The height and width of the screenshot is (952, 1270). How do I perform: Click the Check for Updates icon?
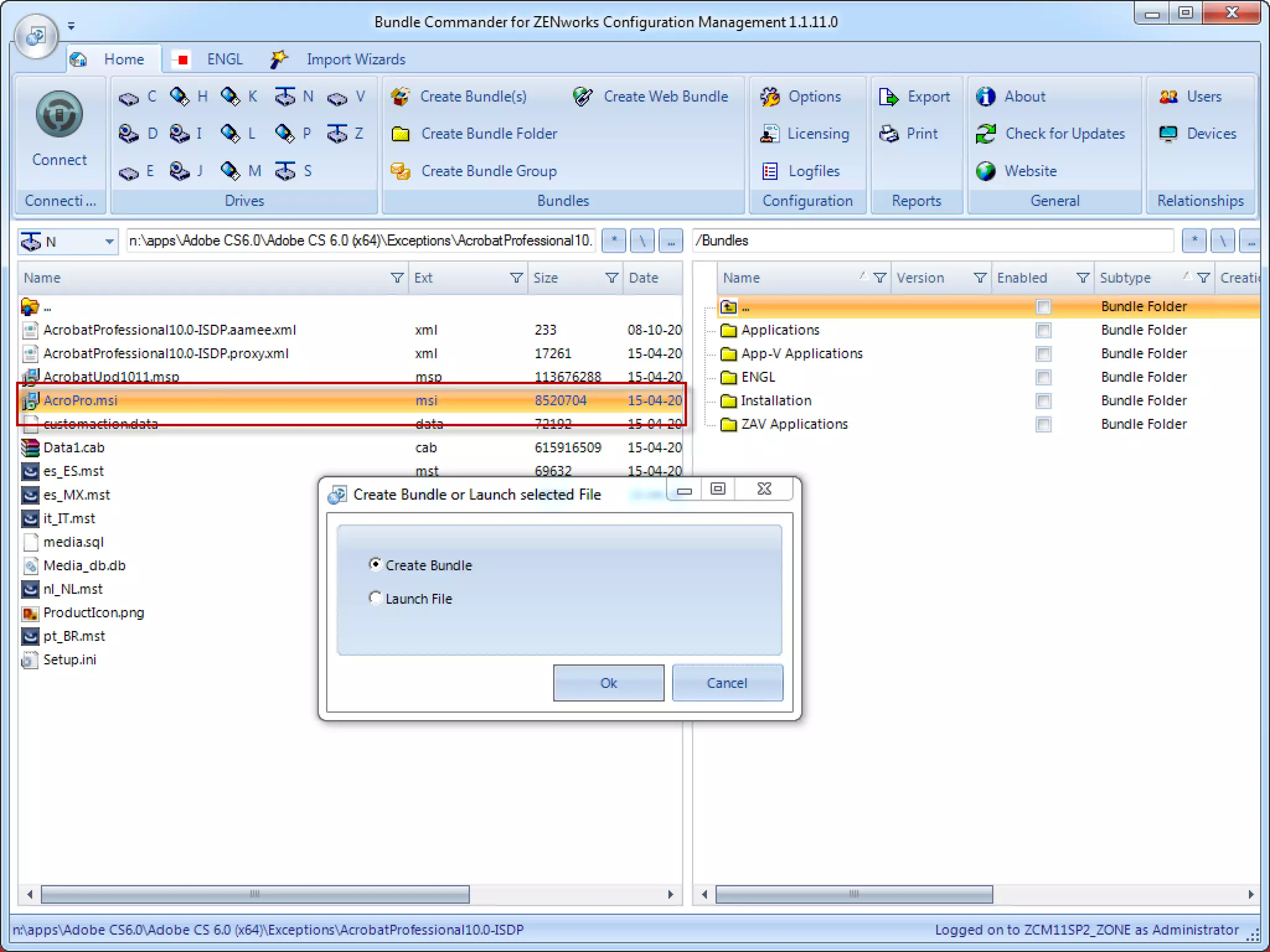click(986, 134)
